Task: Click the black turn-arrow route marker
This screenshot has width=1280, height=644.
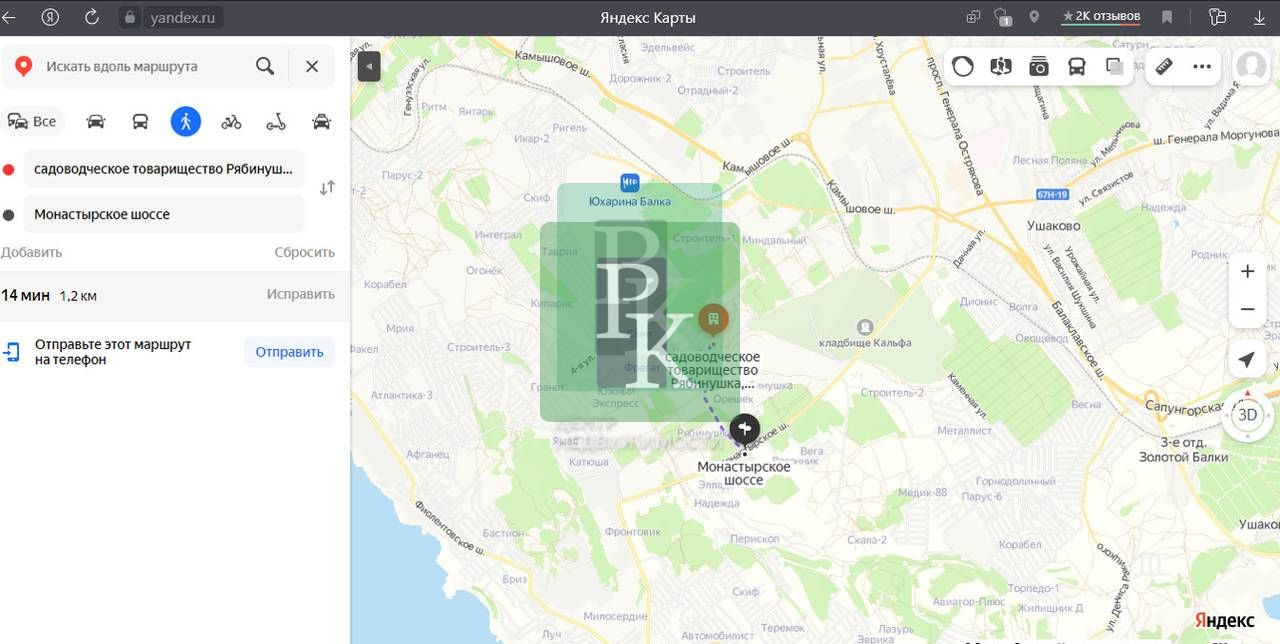Action: [x=745, y=429]
